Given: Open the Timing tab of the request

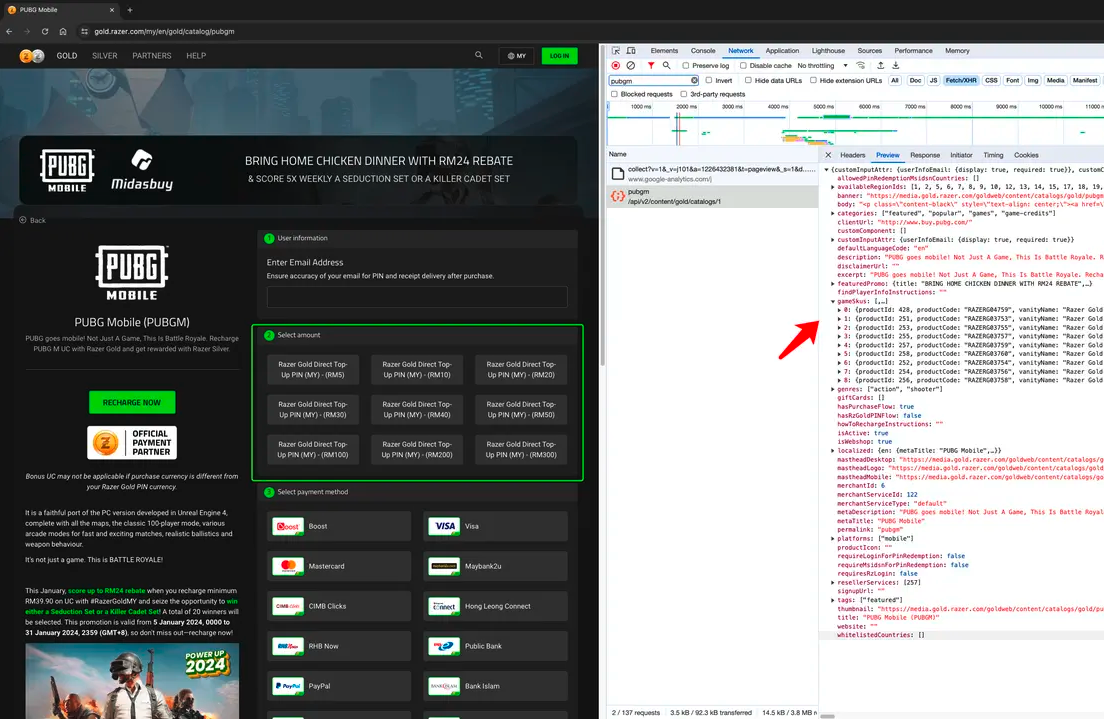Looking at the screenshot, I should [993, 155].
